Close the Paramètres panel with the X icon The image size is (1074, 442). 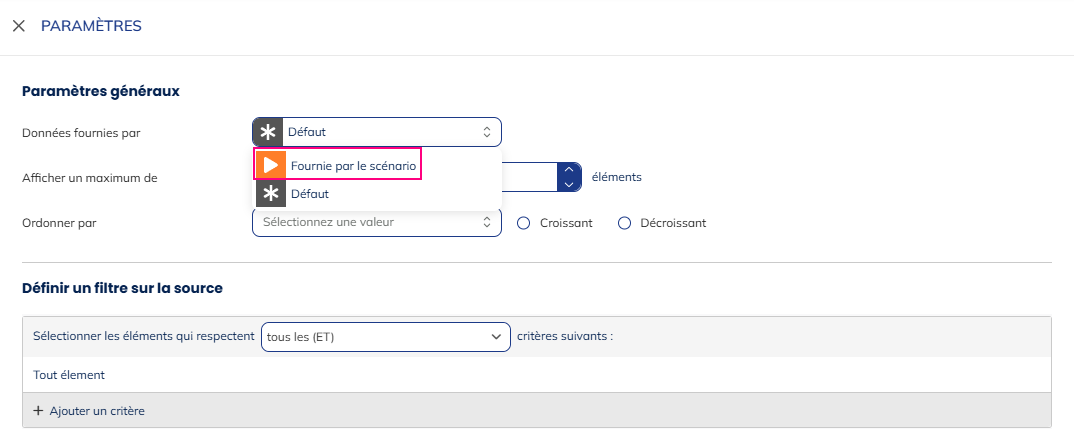tap(18, 26)
